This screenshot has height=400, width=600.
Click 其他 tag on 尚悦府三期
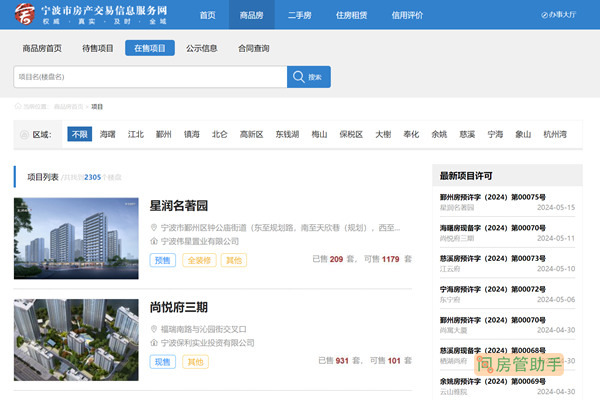[196, 362]
